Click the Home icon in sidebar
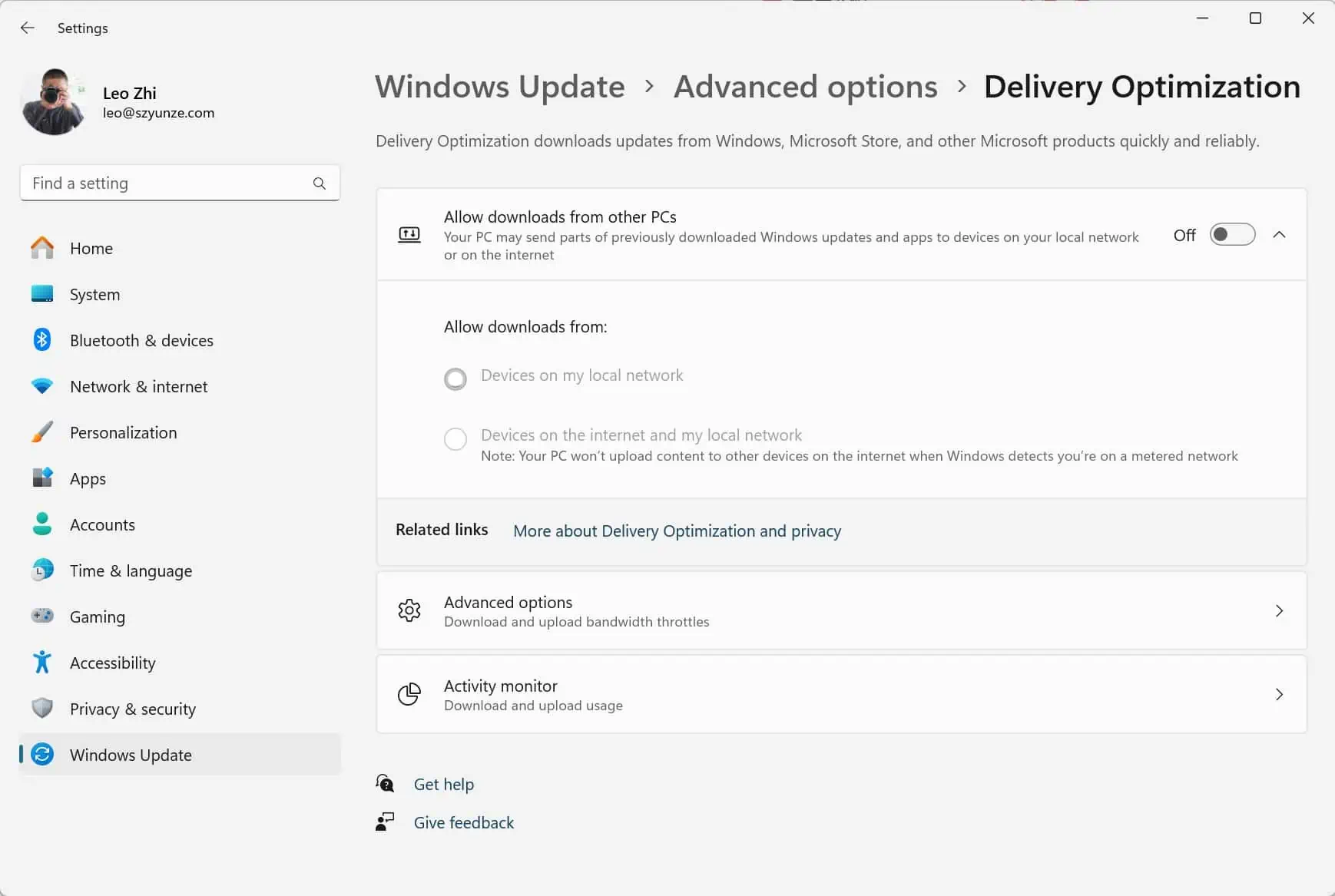Viewport: 1335px width, 896px height. 42,248
